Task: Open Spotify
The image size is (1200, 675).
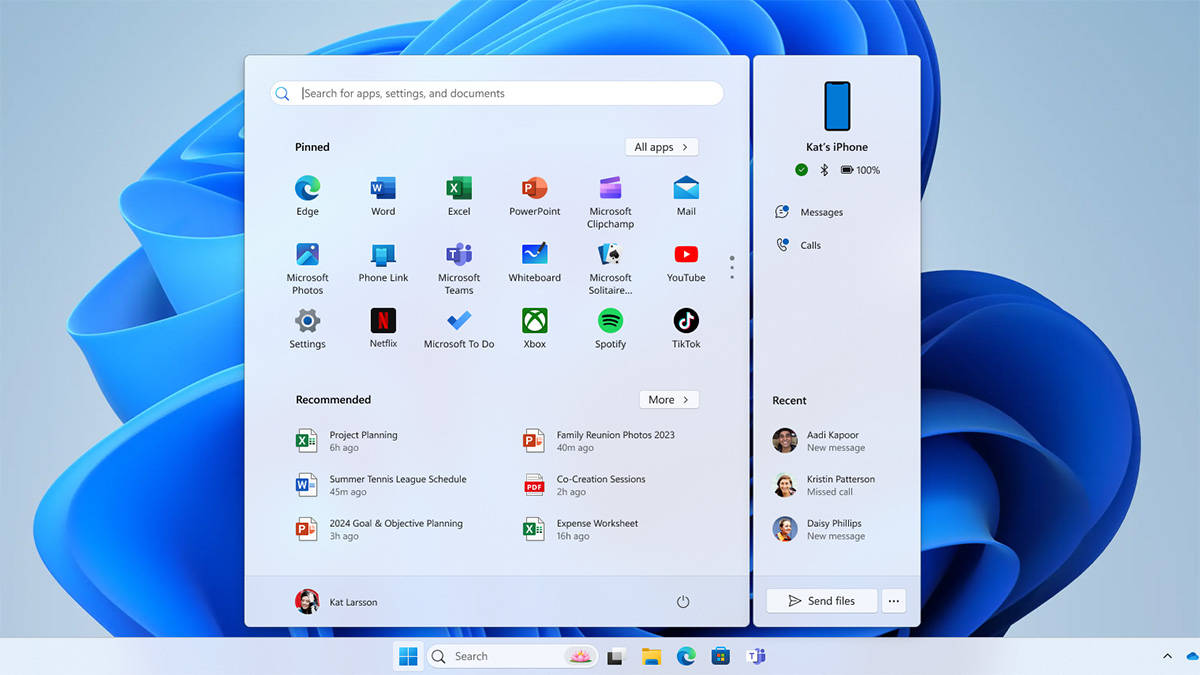Action: click(x=610, y=328)
